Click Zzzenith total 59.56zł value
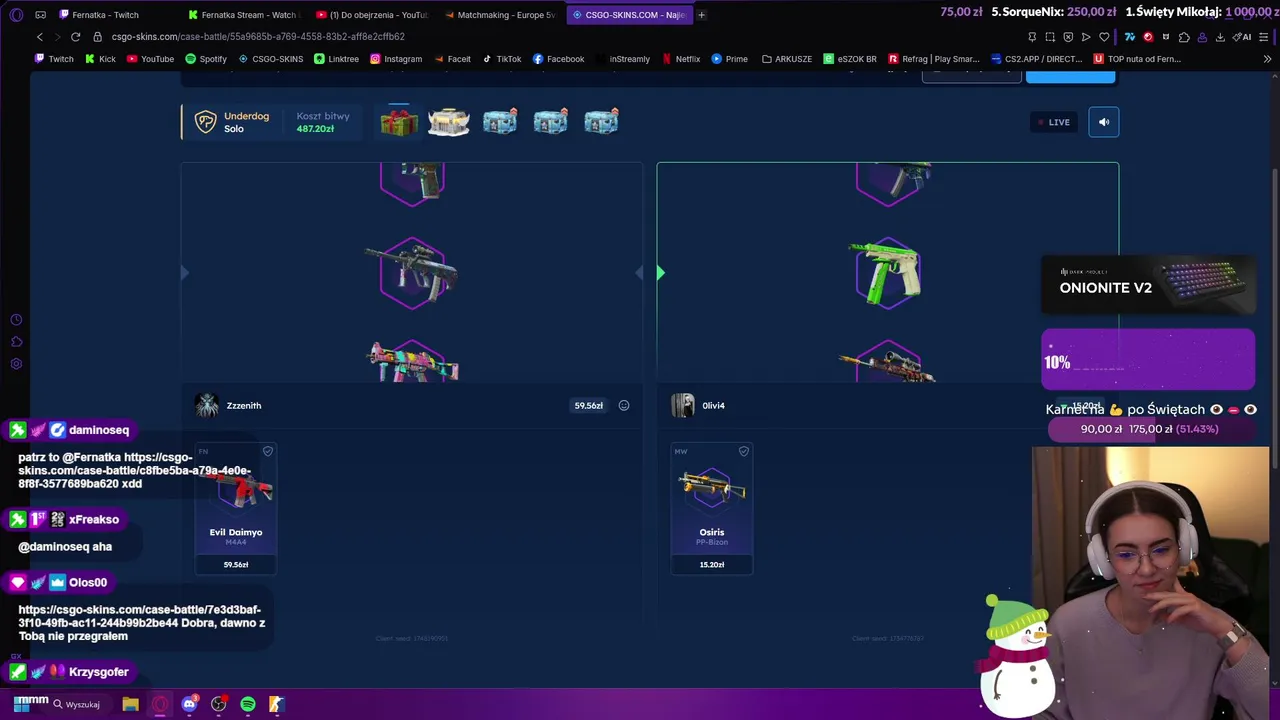The image size is (1280, 720). (x=588, y=405)
